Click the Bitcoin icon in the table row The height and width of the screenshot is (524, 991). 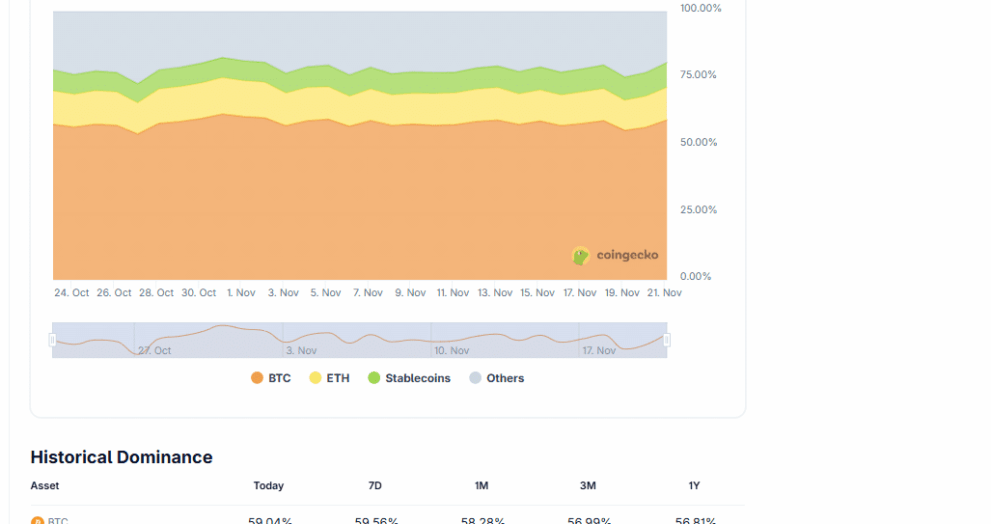pos(37,521)
